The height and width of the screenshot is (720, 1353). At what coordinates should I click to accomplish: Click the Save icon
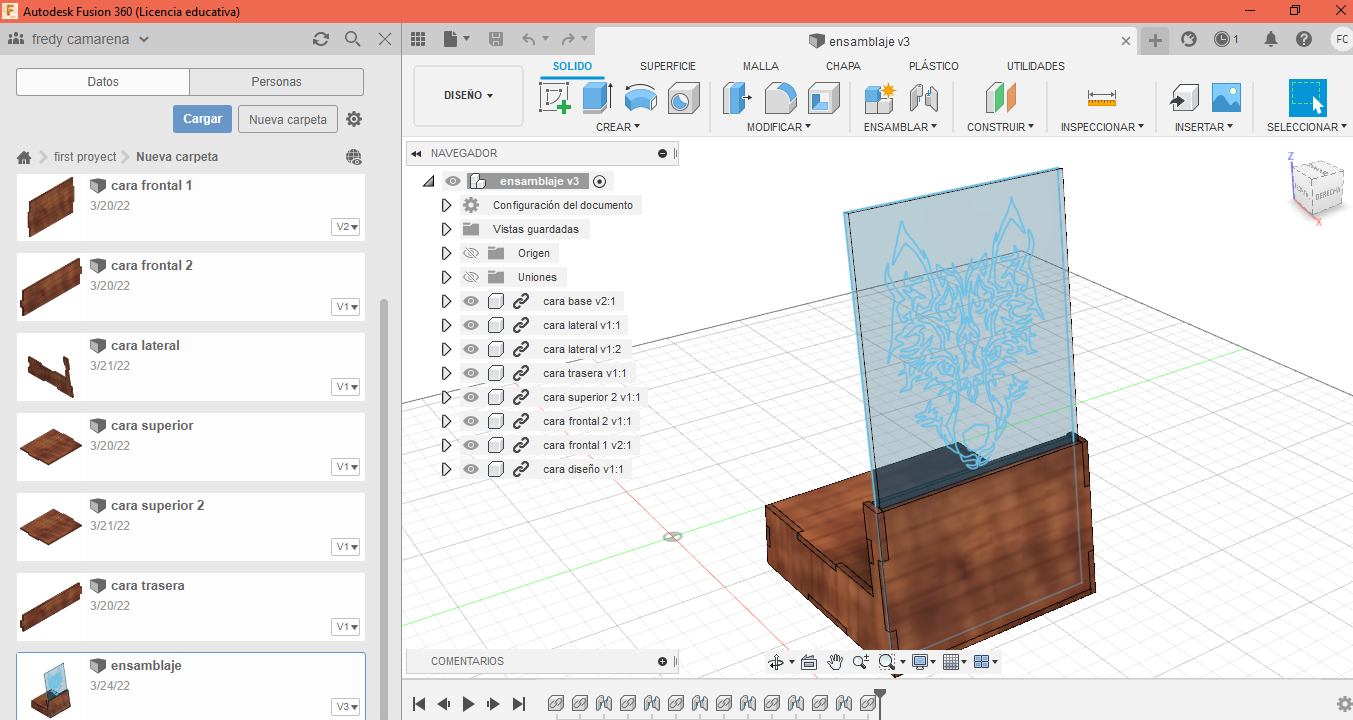pos(496,39)
